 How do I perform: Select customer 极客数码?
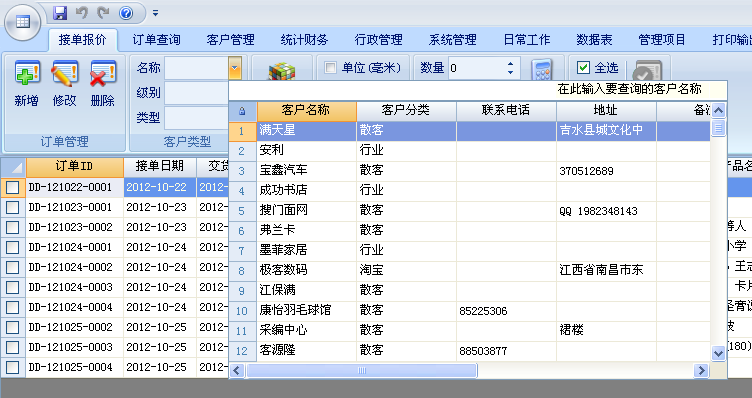point(483,270)
